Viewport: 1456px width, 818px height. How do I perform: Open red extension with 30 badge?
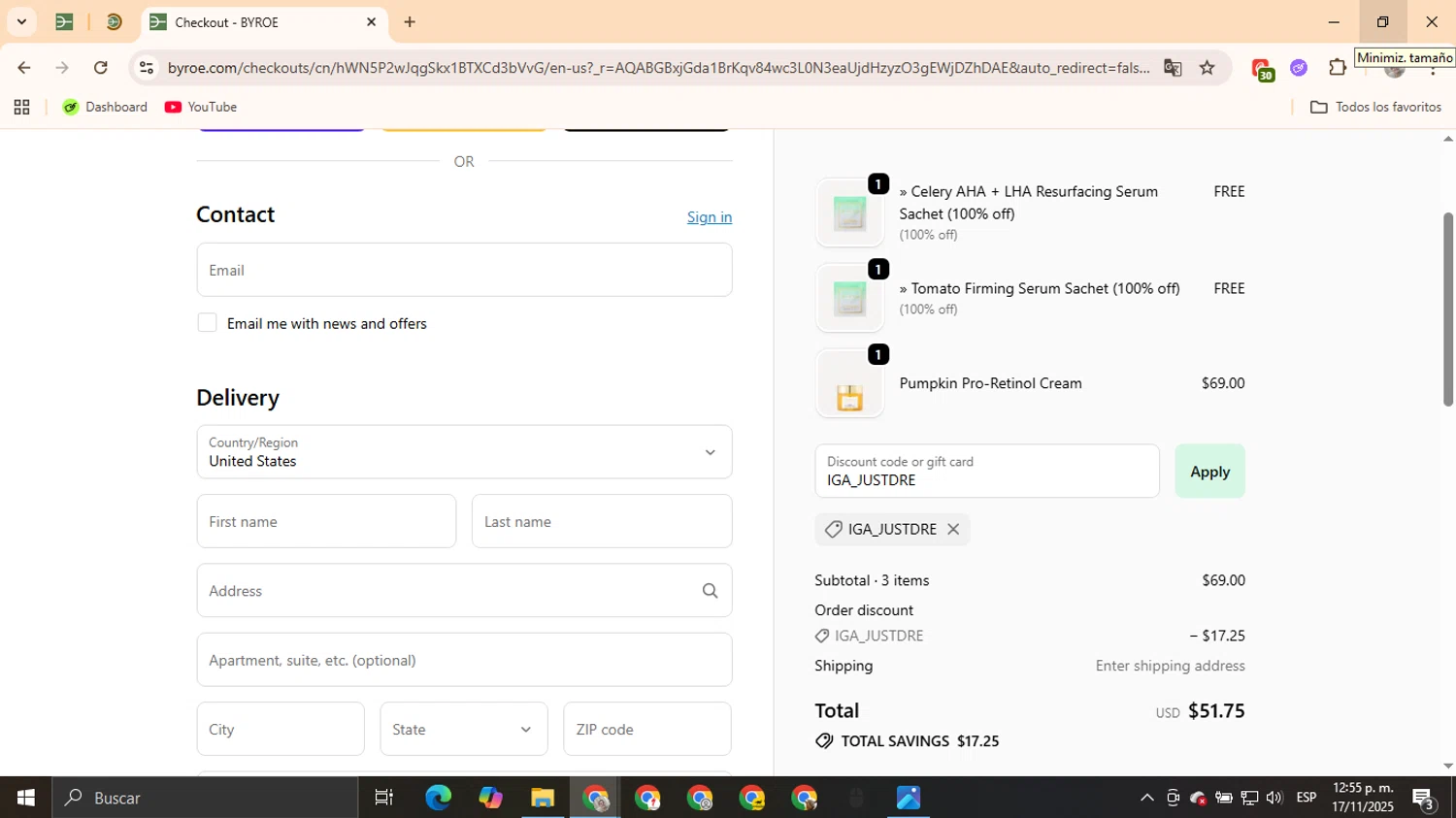tap(1262, 69)
